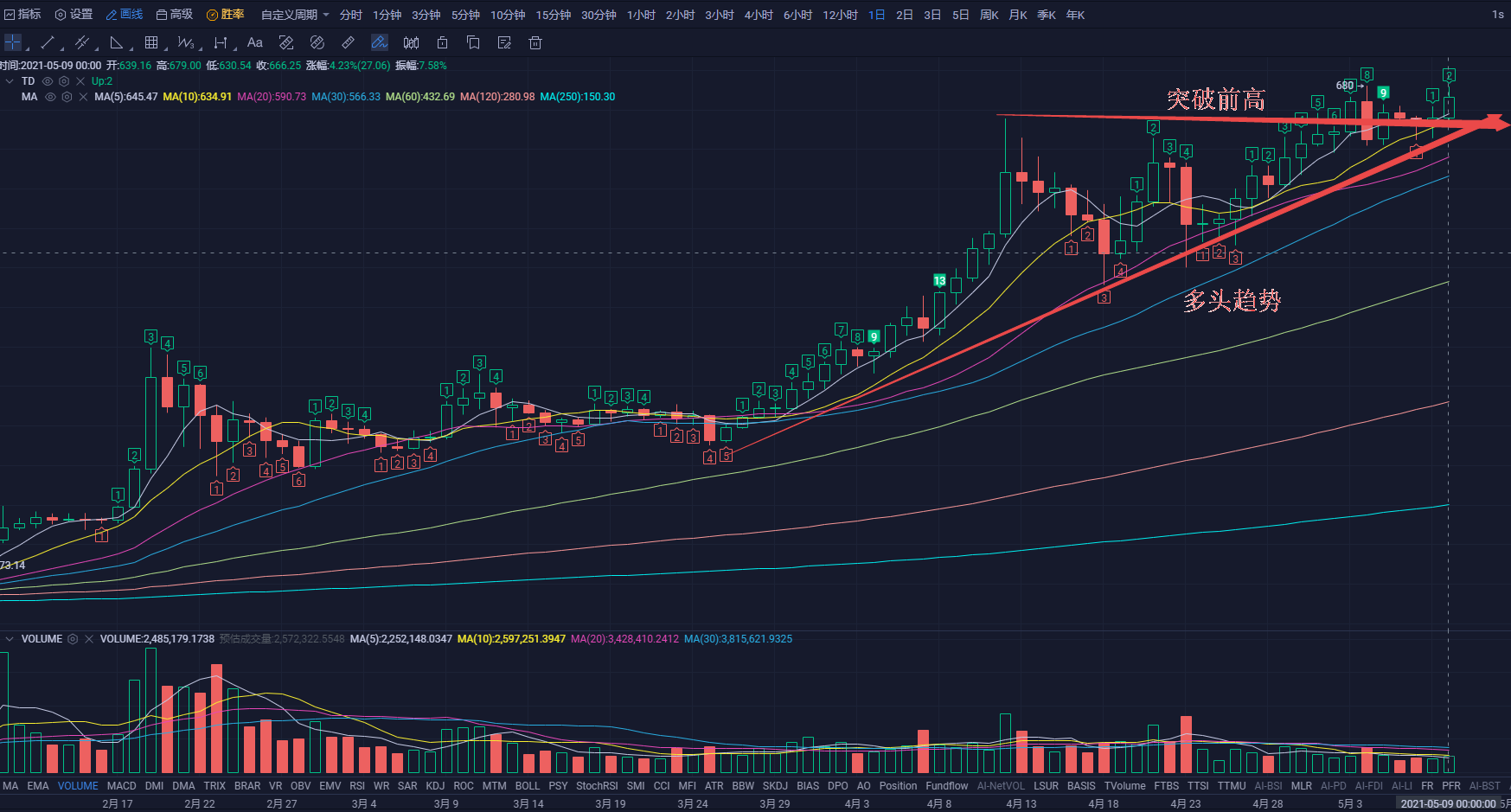1511x812 pixels.
Task: Switch to the 周K weekly chart
Action: 989,15
